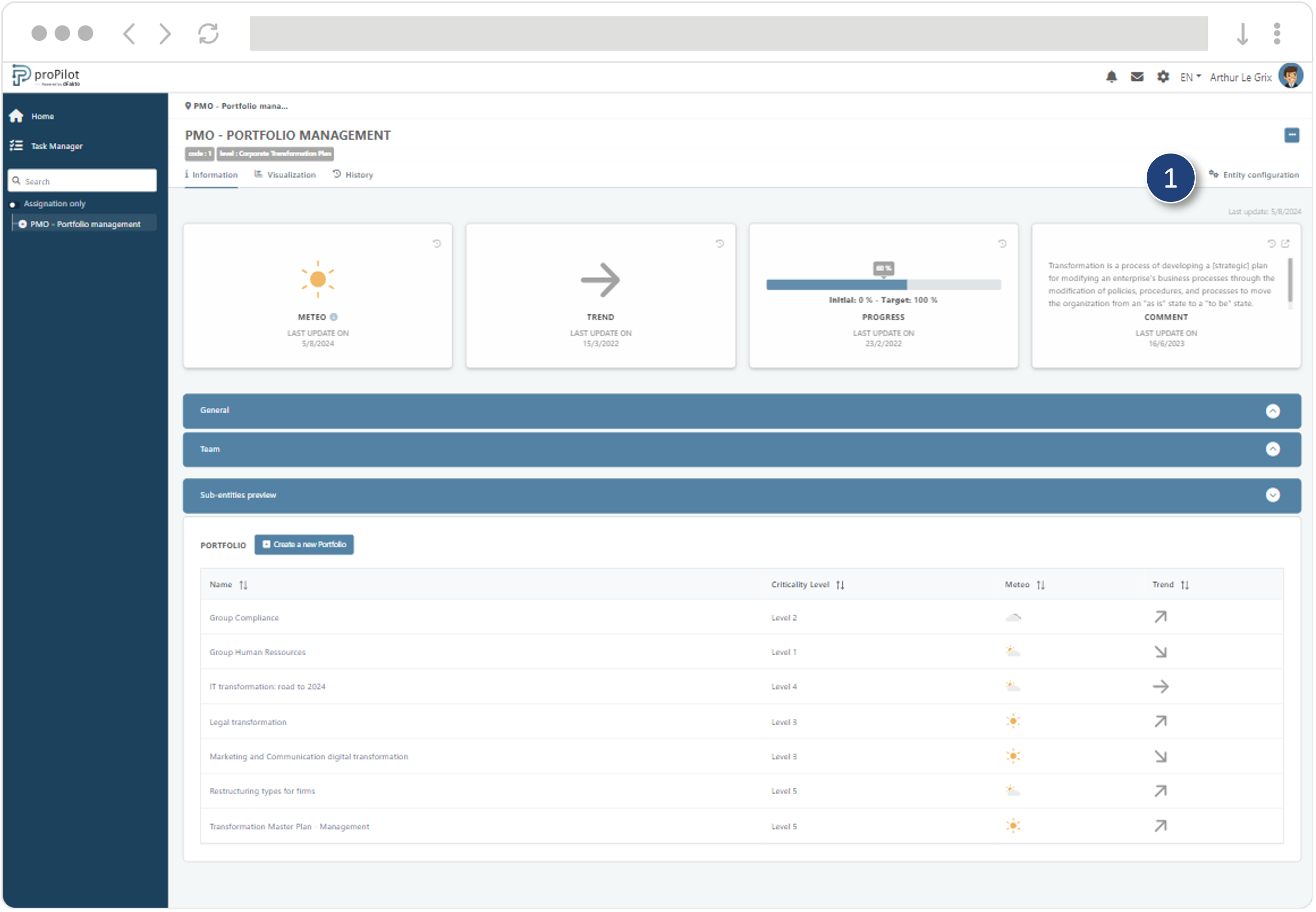Collapse the Sub-entities preview section

coord(1272,496)
